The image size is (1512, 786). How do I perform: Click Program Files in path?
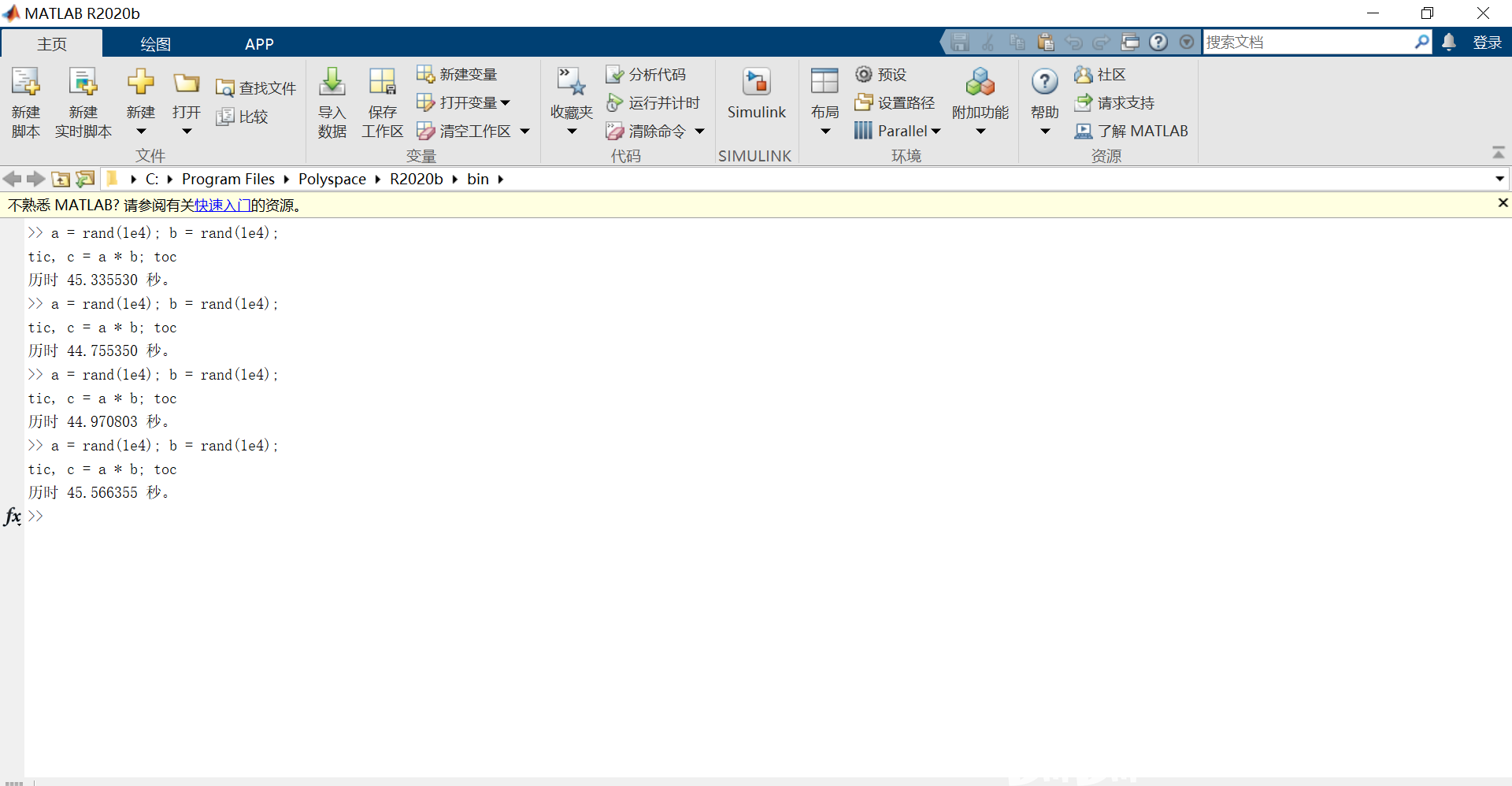[x=228, y=179]
